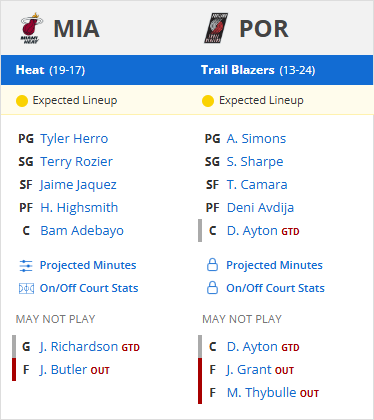The width and height of the screenshot is (374, 420).
Task: Click the Trail Blazers yellow Expected Lineup dot
Action: (x=208, y=101)
